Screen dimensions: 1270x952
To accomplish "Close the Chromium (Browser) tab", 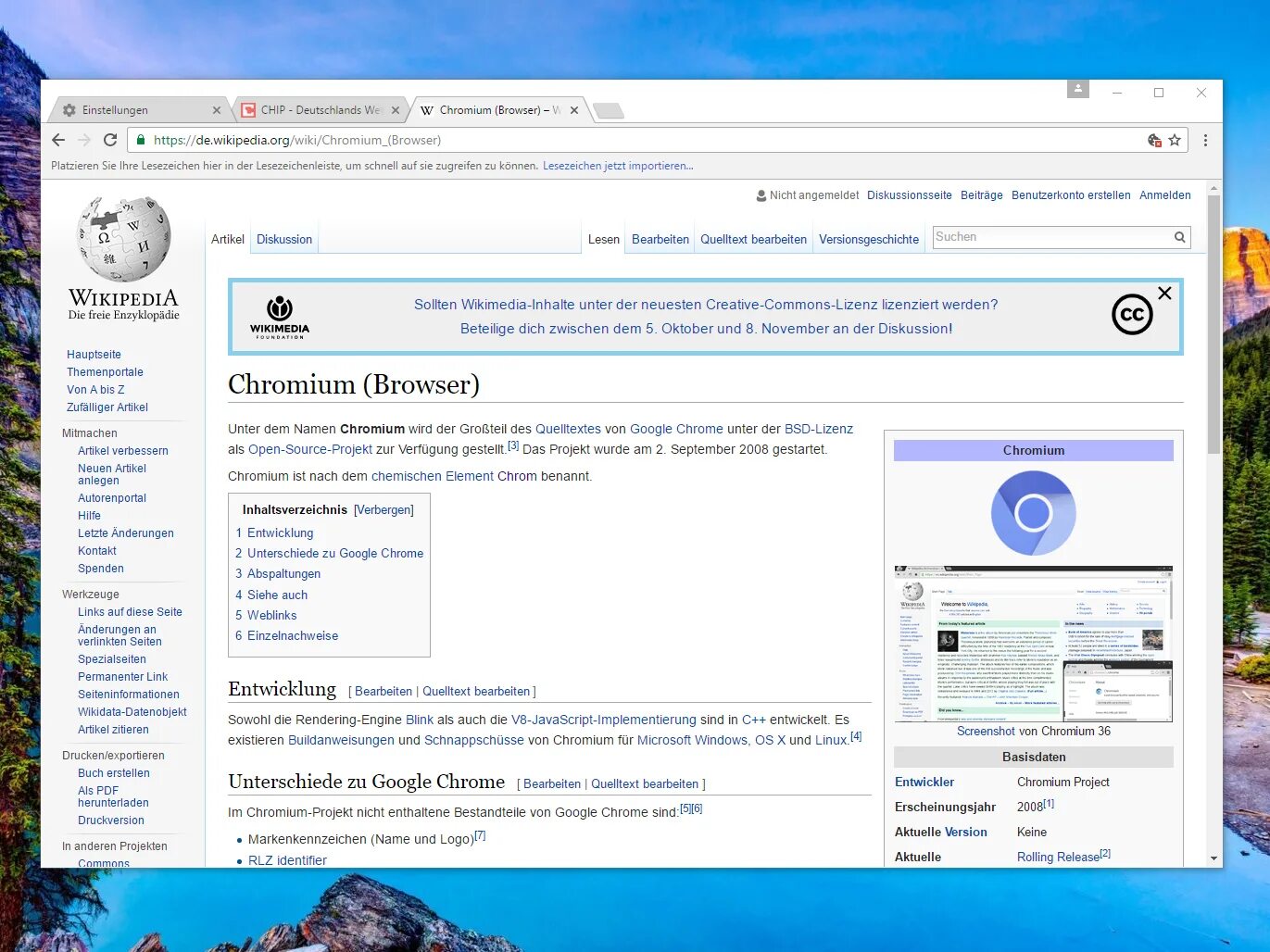I will pyautogui.click(x=574, y=110).
